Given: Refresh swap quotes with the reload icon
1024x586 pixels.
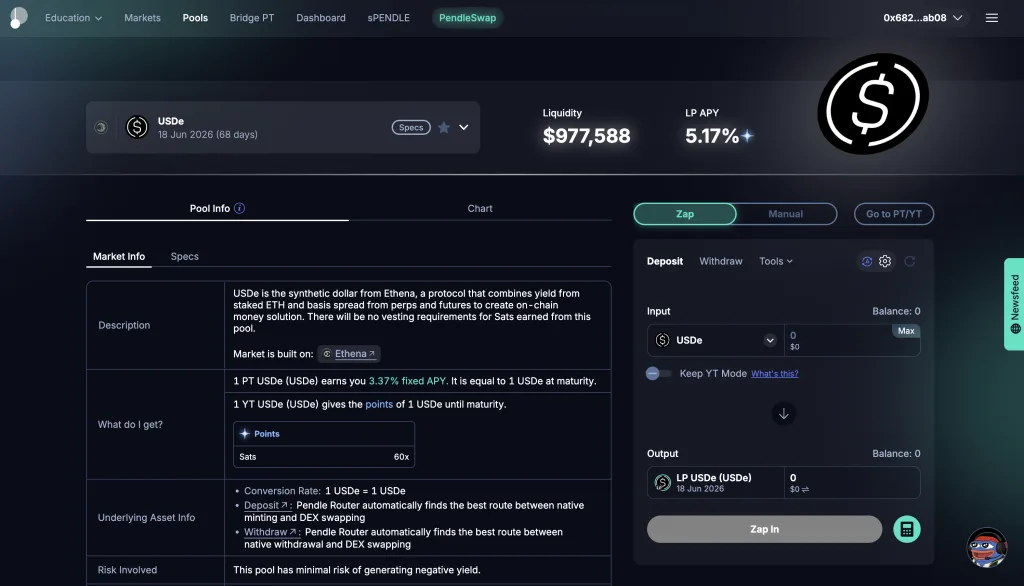Looking at the screenshot, I should point(910,261).
